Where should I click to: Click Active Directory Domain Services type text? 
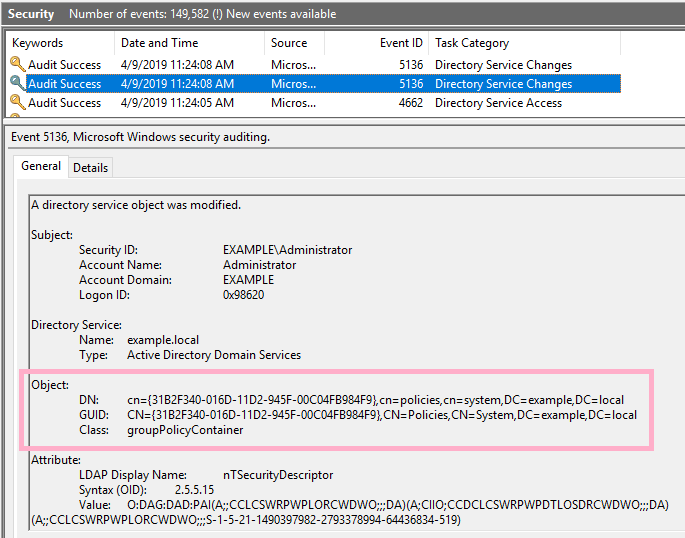click(214, 355)
